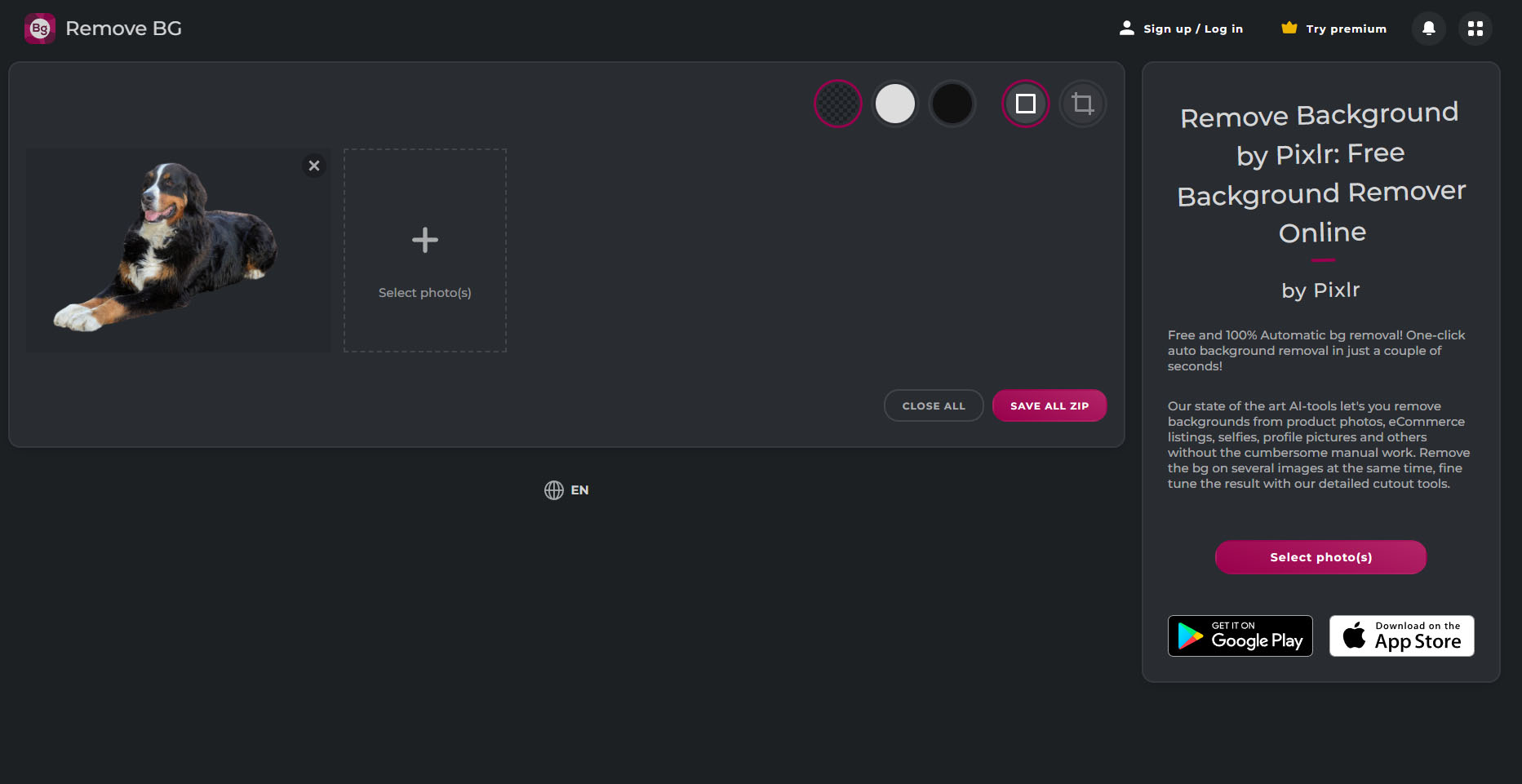Screen dimensions: 1522x784
Task: Select the white background swatch
Action: (895, 104)
